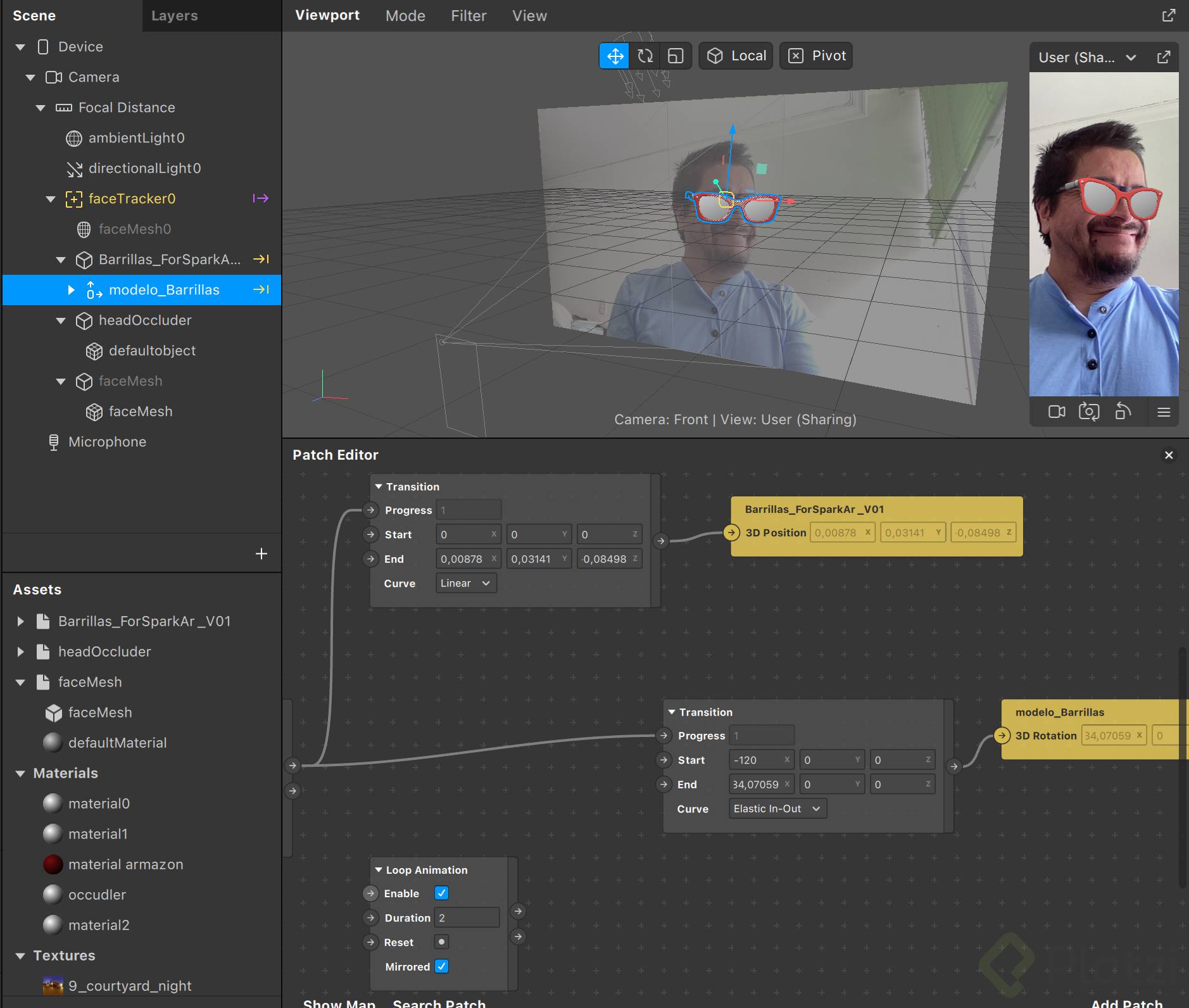Open the Filter menu in viewport

(469, 16)
